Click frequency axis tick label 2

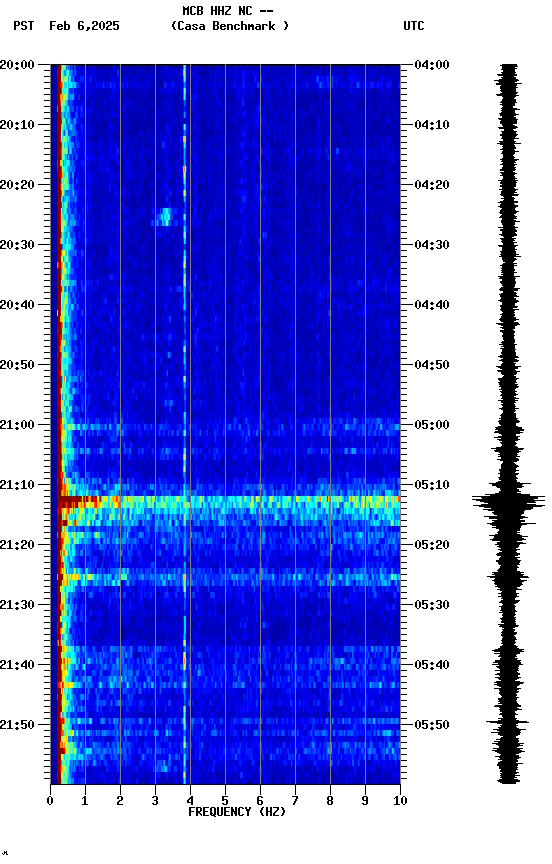(x=120, y=801)
